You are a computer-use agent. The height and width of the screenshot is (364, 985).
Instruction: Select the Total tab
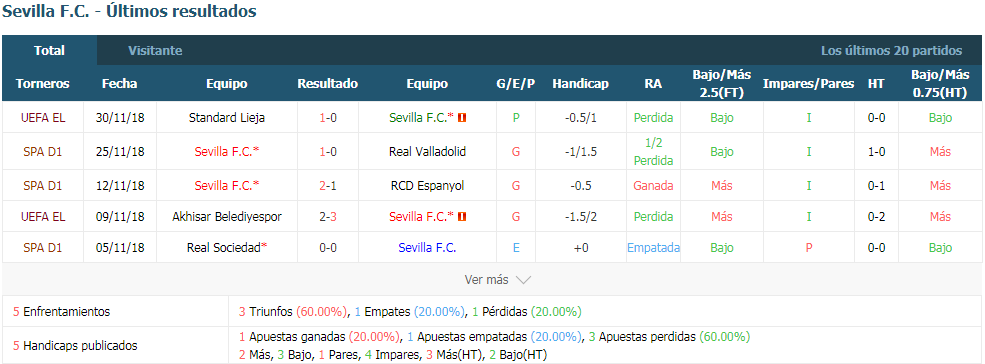(49, 51)
